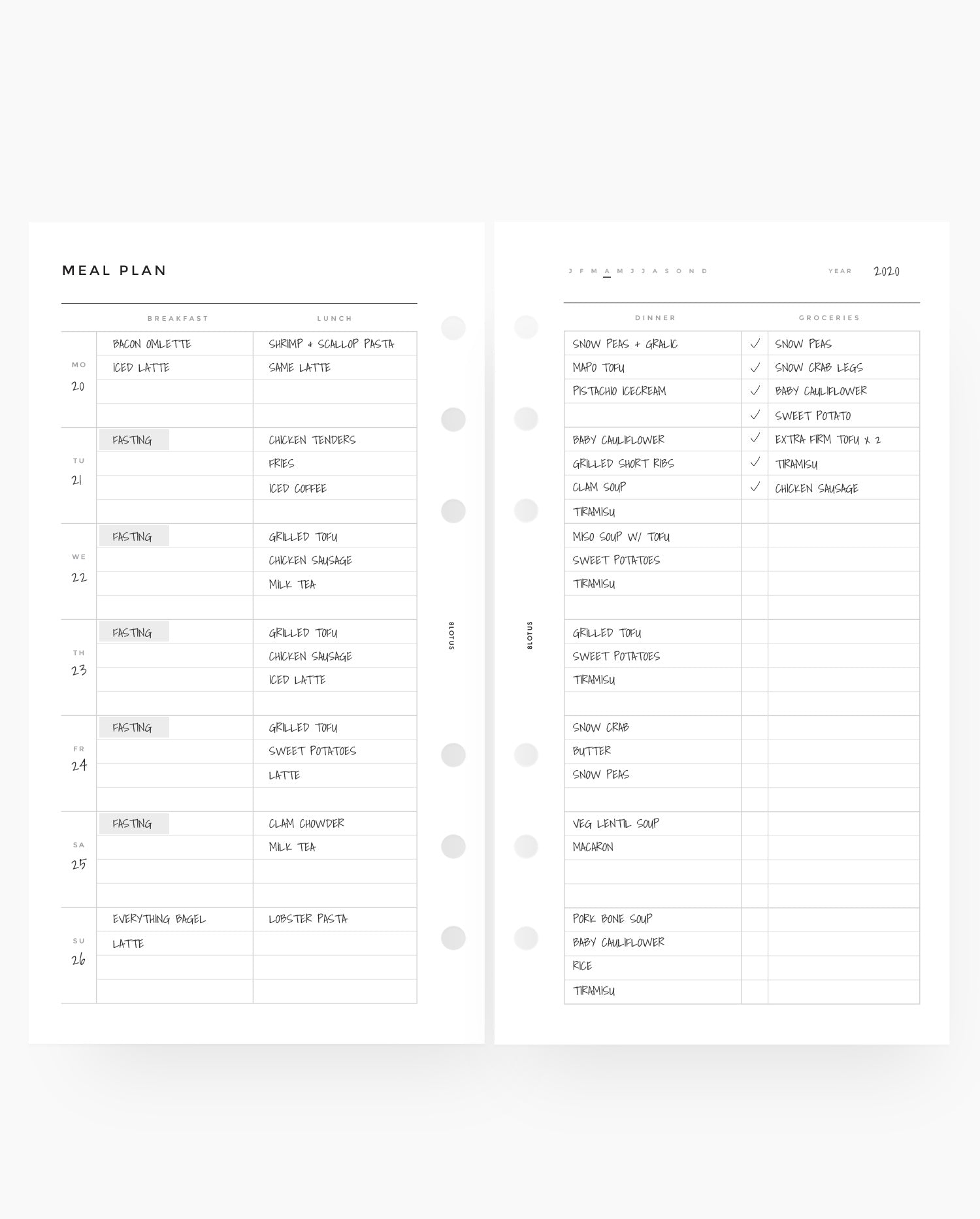The height and width of the screenshot is (1219, 980).
Task: Uncheck the Sweet Potato grocery checkbox
Action: click(x=755, y=415)
